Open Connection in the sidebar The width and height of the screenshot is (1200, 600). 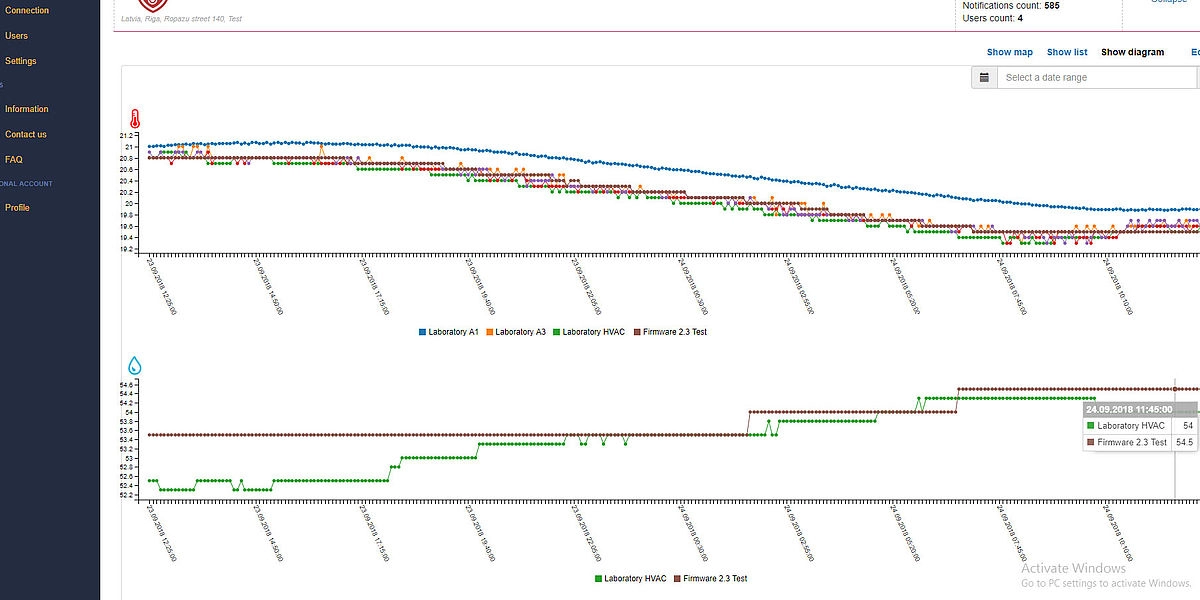click(x=27, y=11)
